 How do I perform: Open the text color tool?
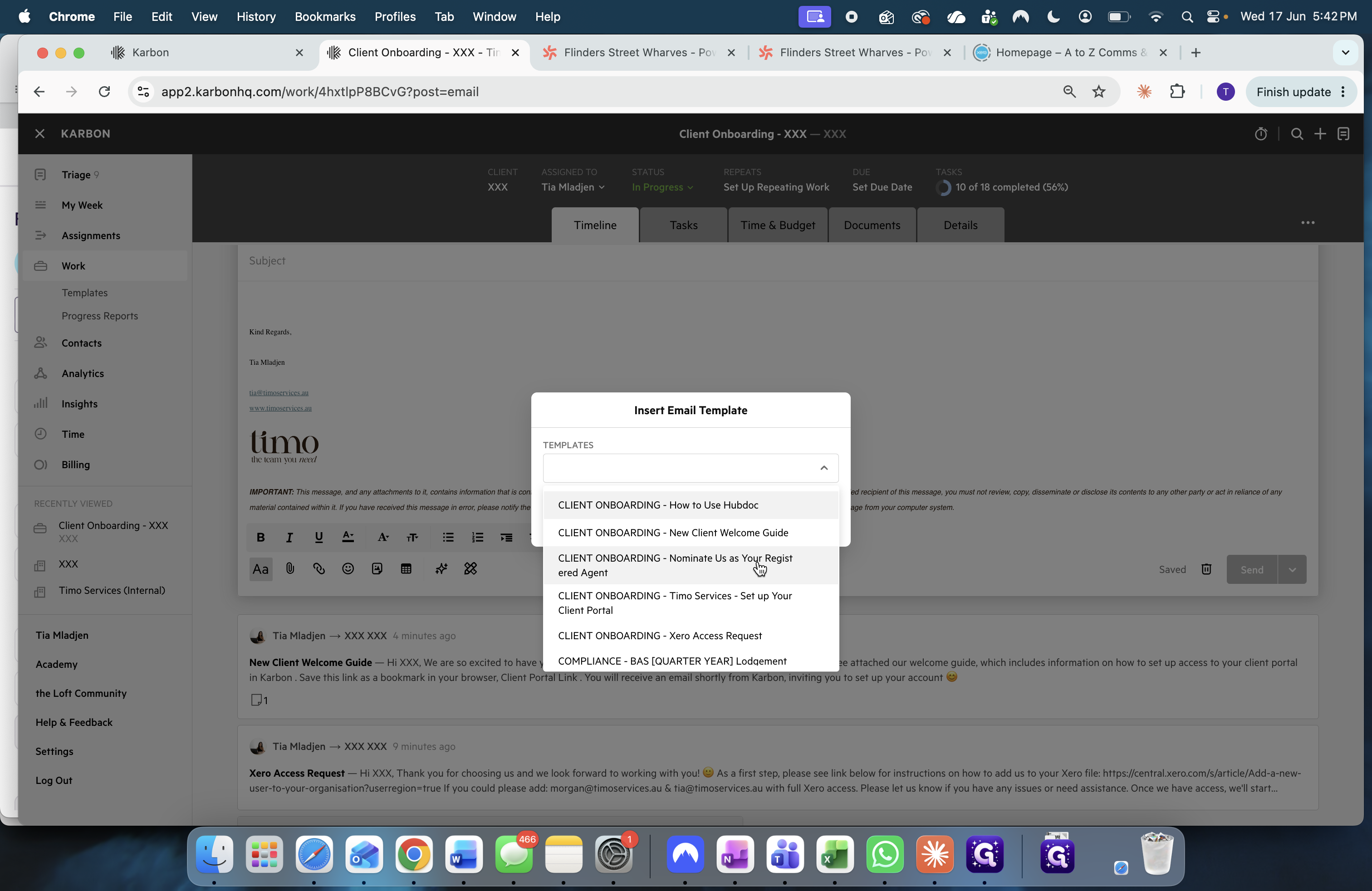click(348, 537)
